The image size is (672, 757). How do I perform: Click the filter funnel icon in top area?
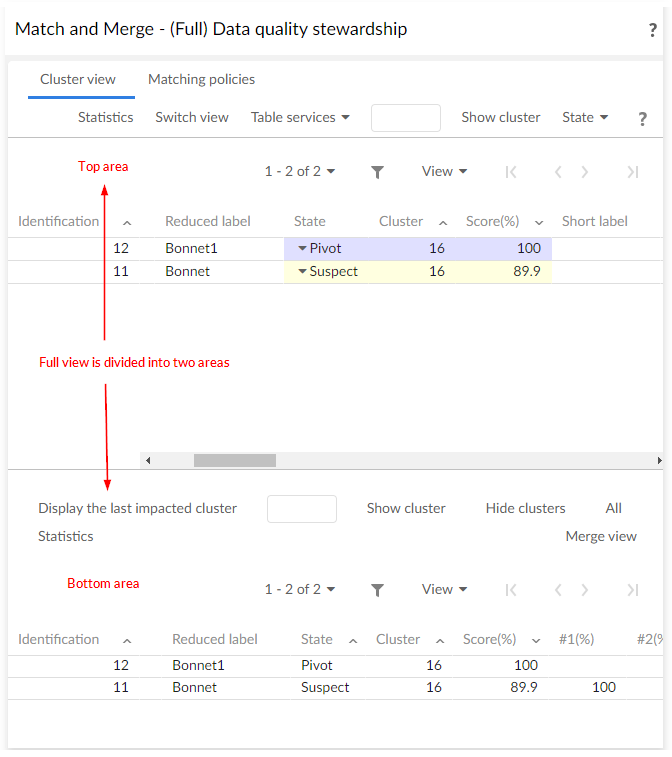[x=377, y=172]
